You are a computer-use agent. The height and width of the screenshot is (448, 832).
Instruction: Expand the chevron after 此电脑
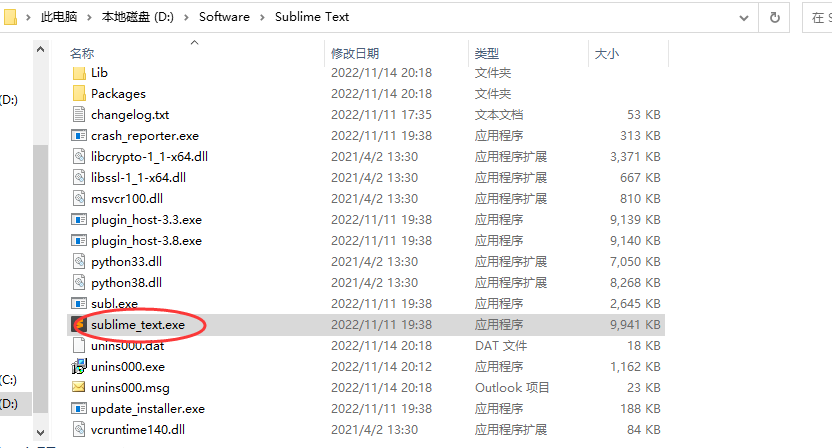(x=89, y=18)
